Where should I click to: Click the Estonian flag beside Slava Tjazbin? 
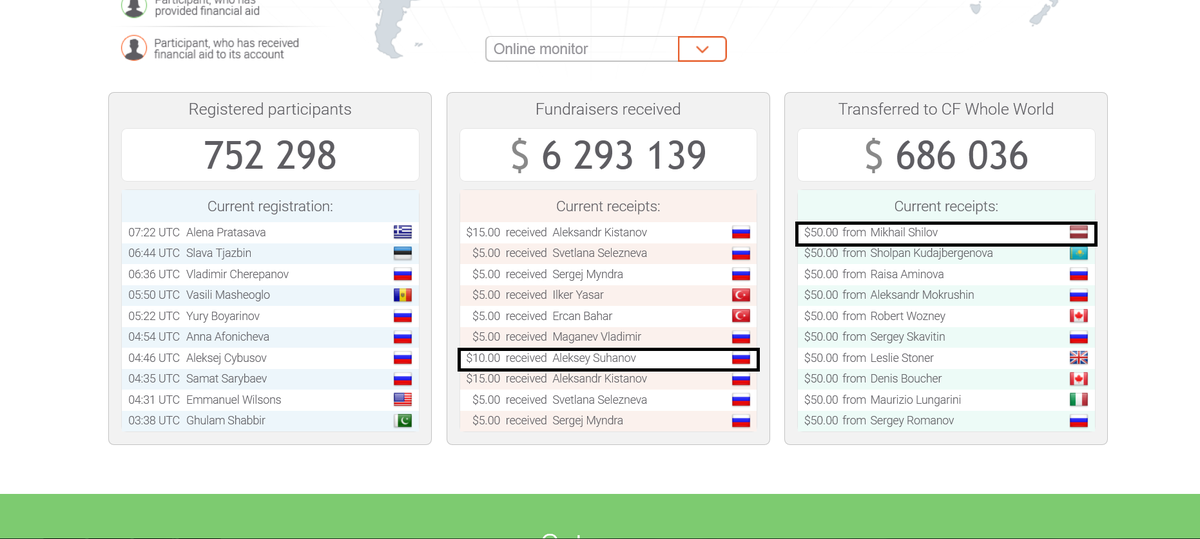pyautogui.click(x=403, y=253)
